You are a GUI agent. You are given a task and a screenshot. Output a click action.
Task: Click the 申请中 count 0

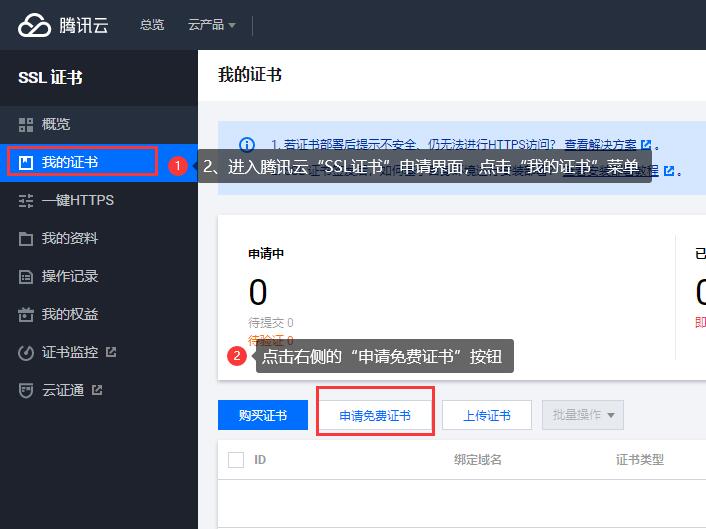[x=258, y=292]
